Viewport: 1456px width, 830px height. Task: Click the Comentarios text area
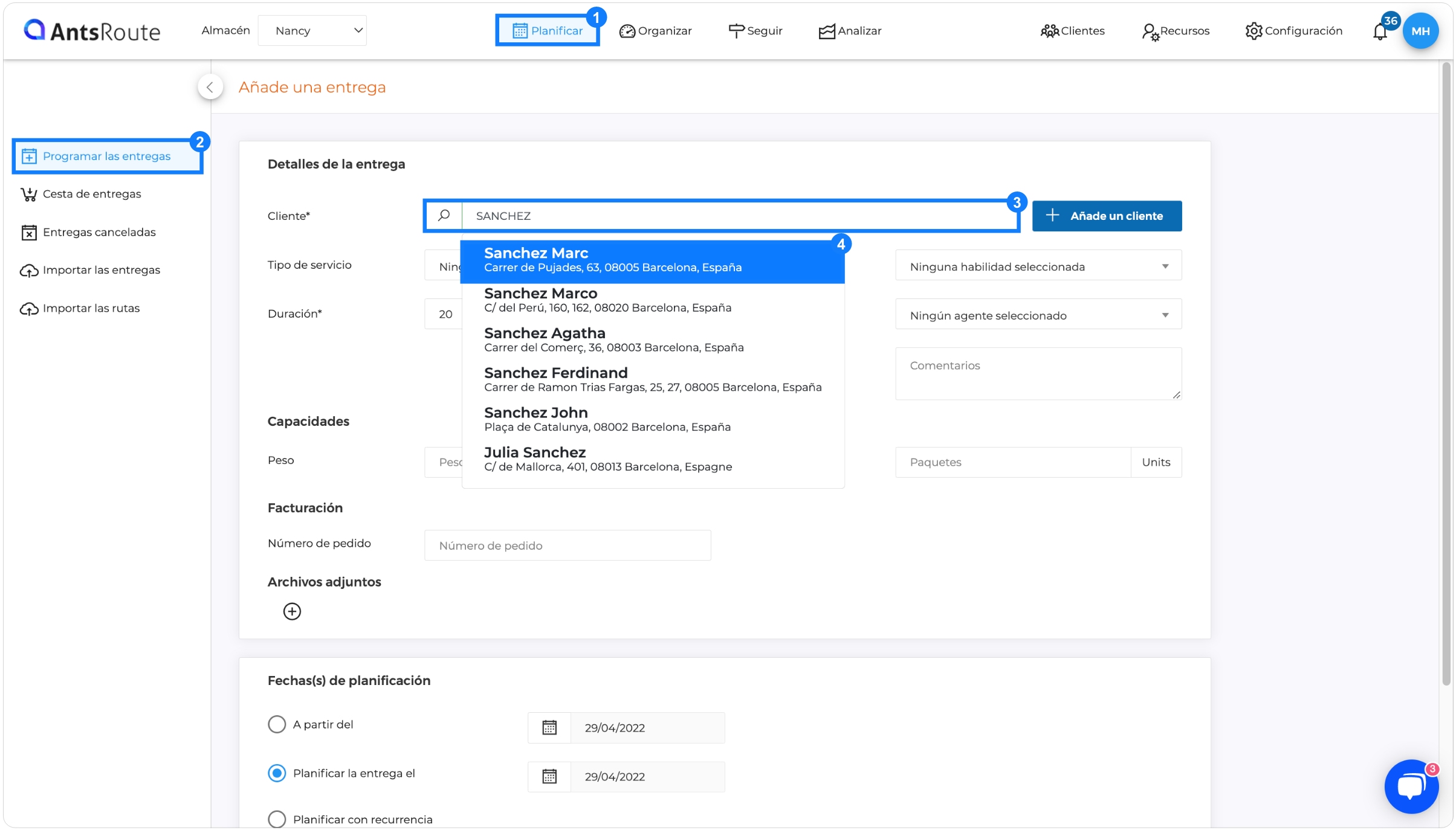(x=1038, y=373)
